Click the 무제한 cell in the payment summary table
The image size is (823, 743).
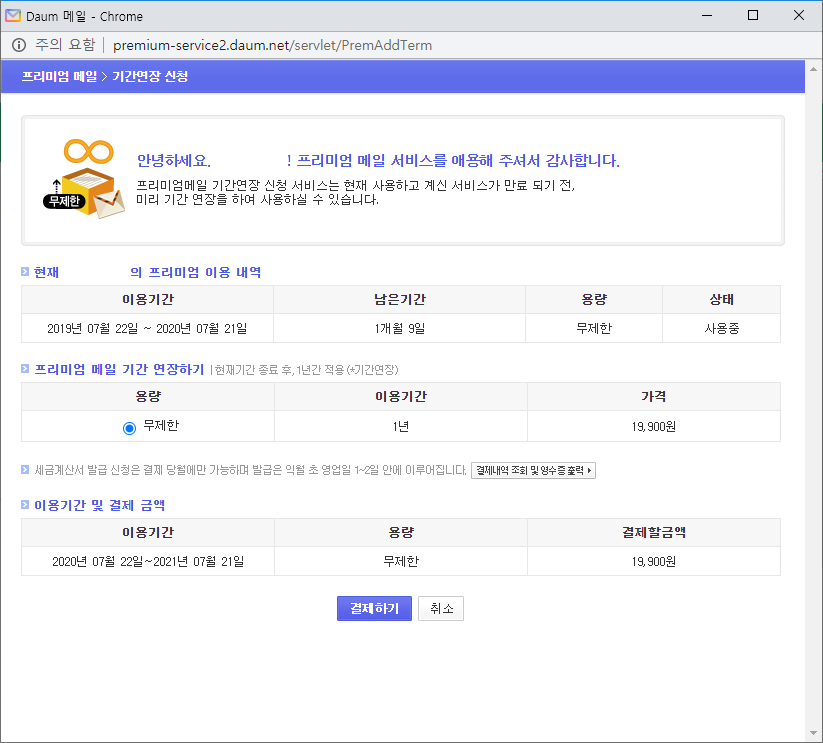[x=401, y=561]
